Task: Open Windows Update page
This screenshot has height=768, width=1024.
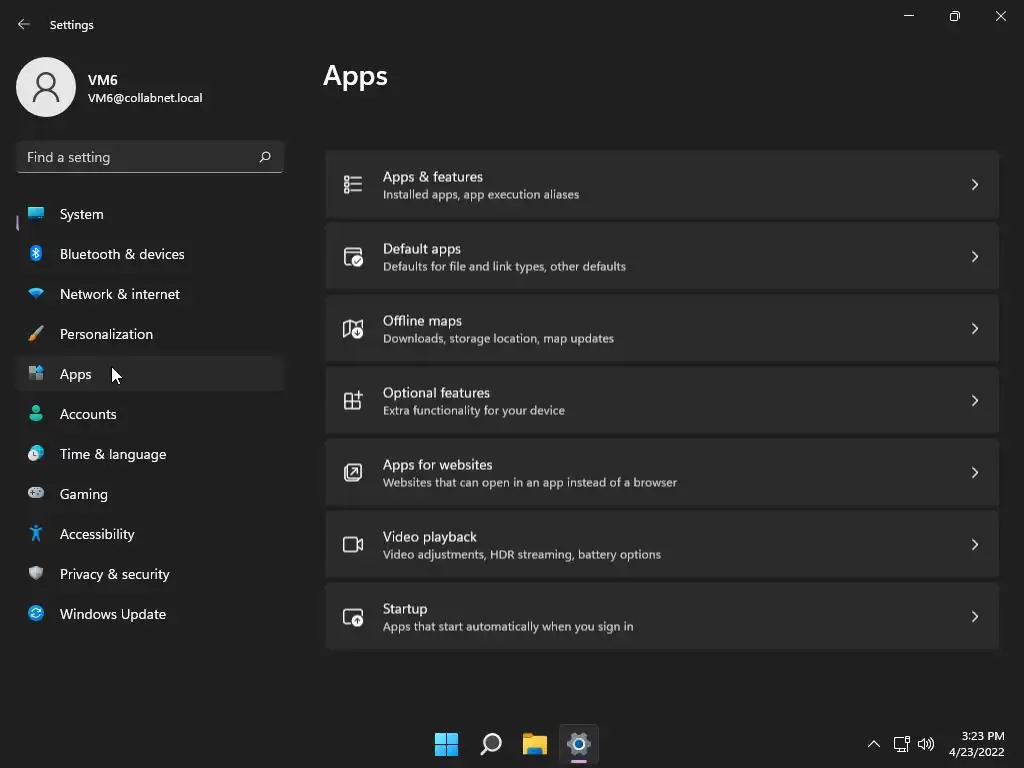Action: pyautogui.click(x=150, y=614)
